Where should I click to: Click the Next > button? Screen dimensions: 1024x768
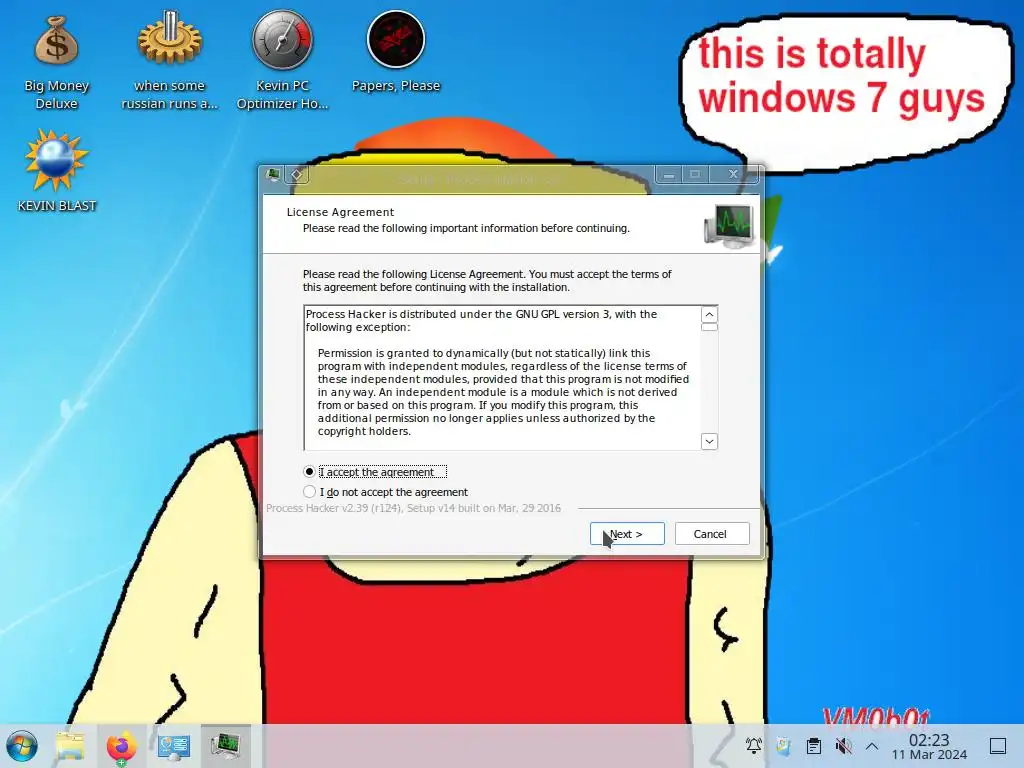coord(627,534)
